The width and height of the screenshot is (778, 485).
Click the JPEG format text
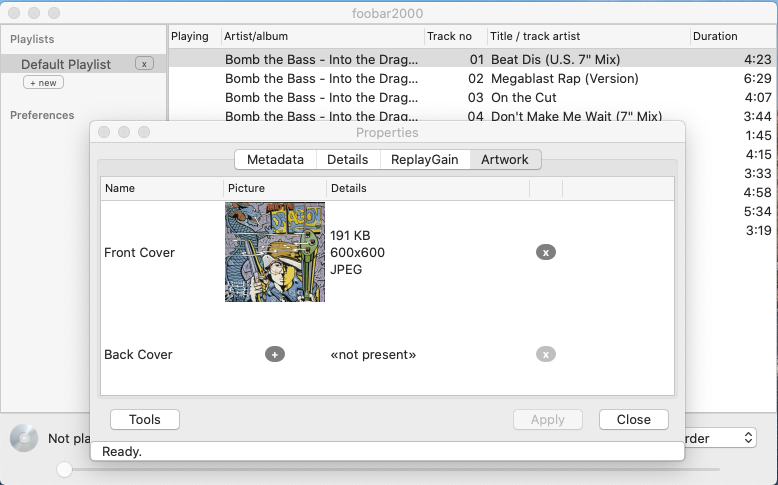pyautogui.click(x=346, y=270)
